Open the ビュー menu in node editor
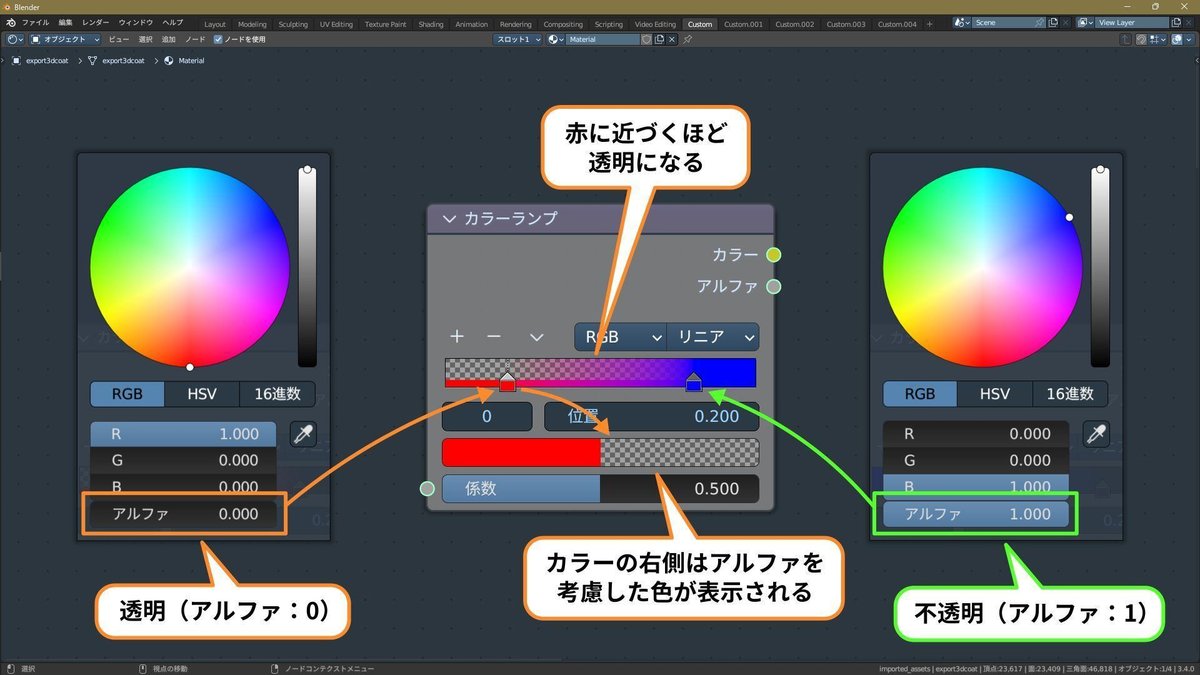Viewport: 1200px width, 675px height. 118,39
